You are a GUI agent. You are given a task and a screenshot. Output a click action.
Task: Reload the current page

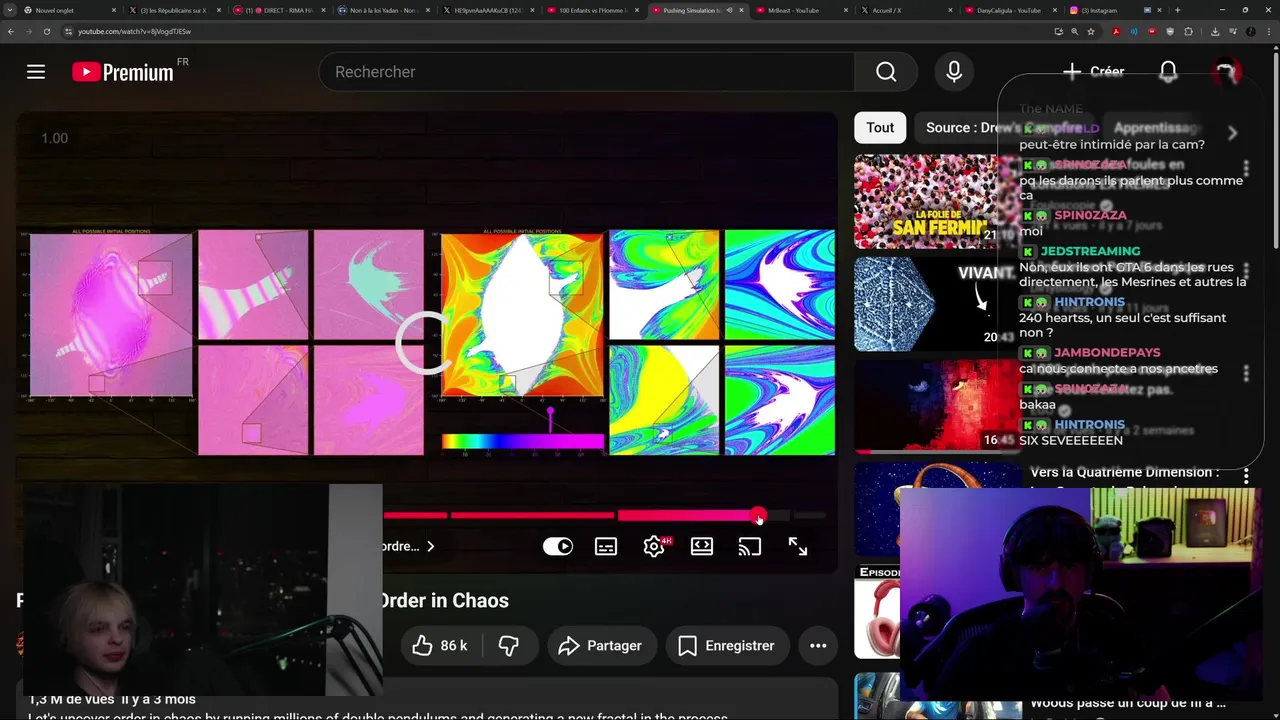coord(46,31)
